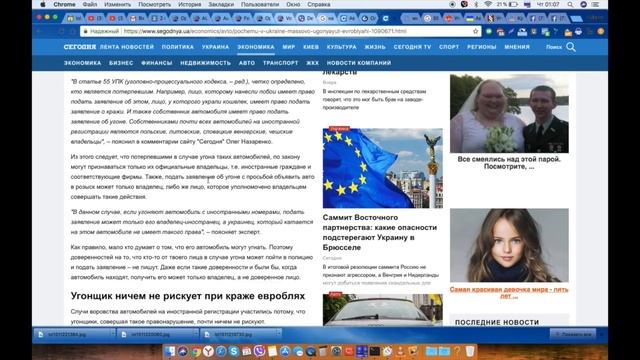Expand options for the third downloaded jpg
Image resolution: width=640 pixels, height=360 pixels.
point(278,334)
